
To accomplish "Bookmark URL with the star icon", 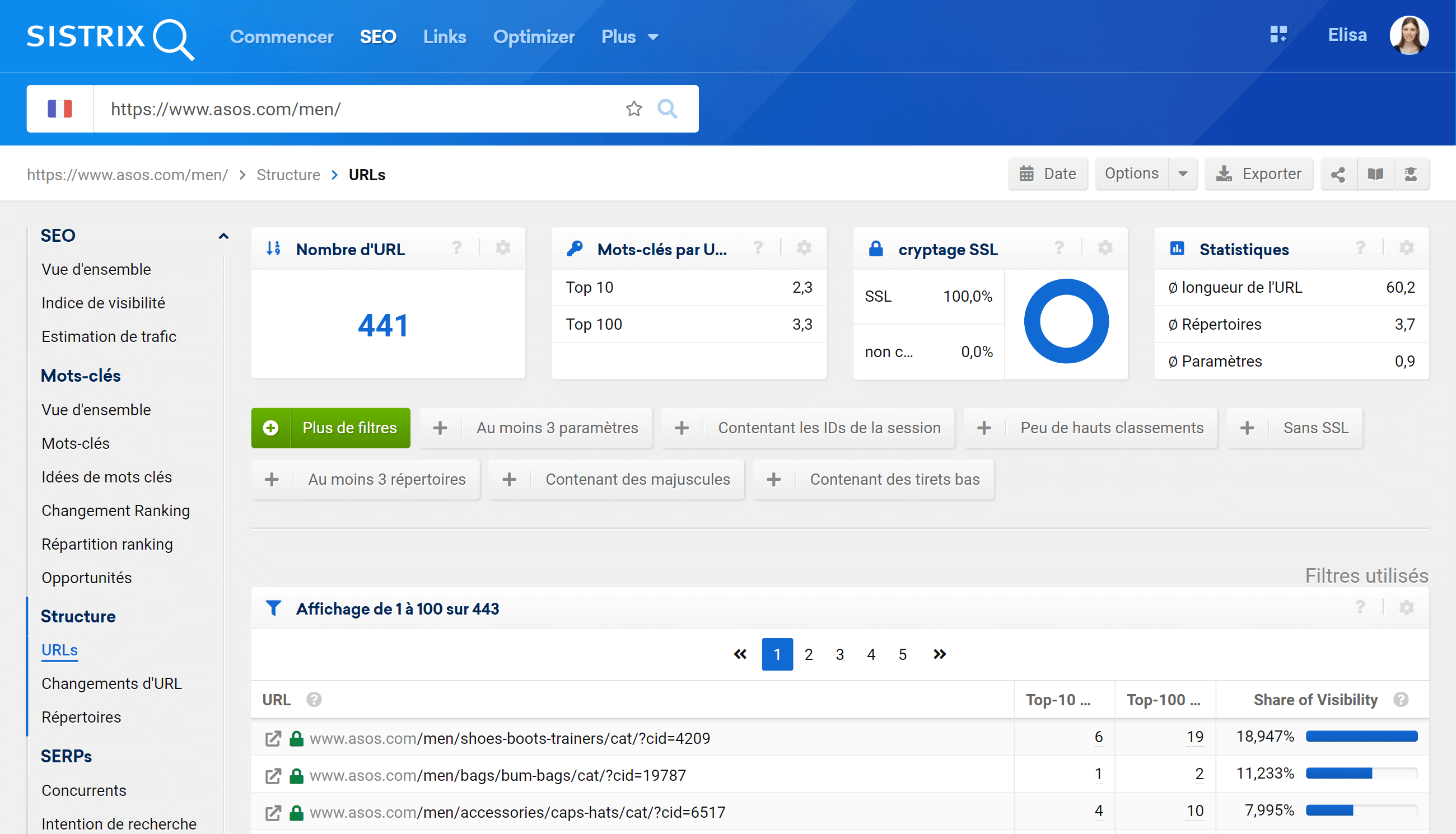I will [634, 108].
